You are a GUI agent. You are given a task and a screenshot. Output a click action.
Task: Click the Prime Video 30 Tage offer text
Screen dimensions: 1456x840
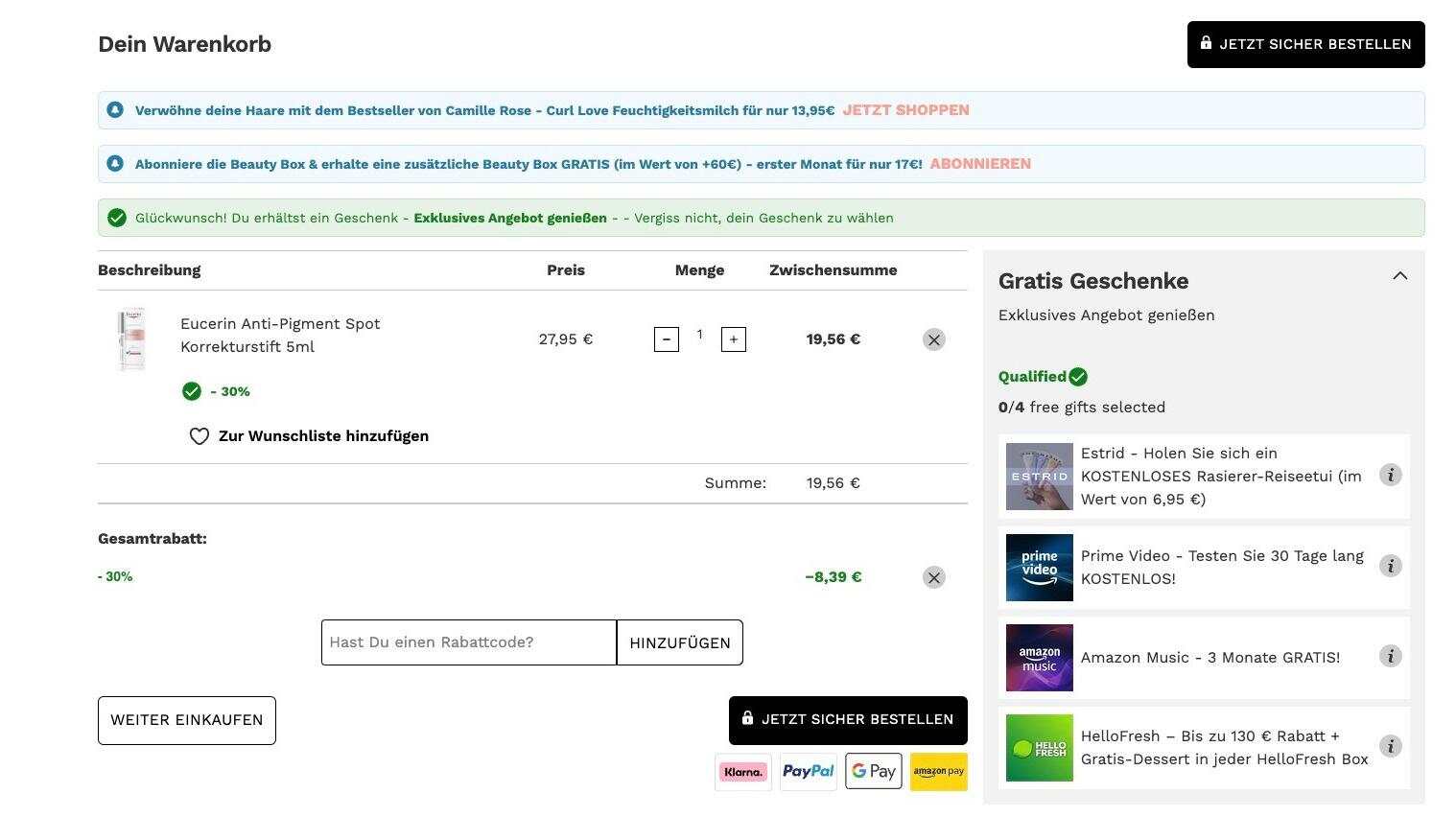(1222, 568)
